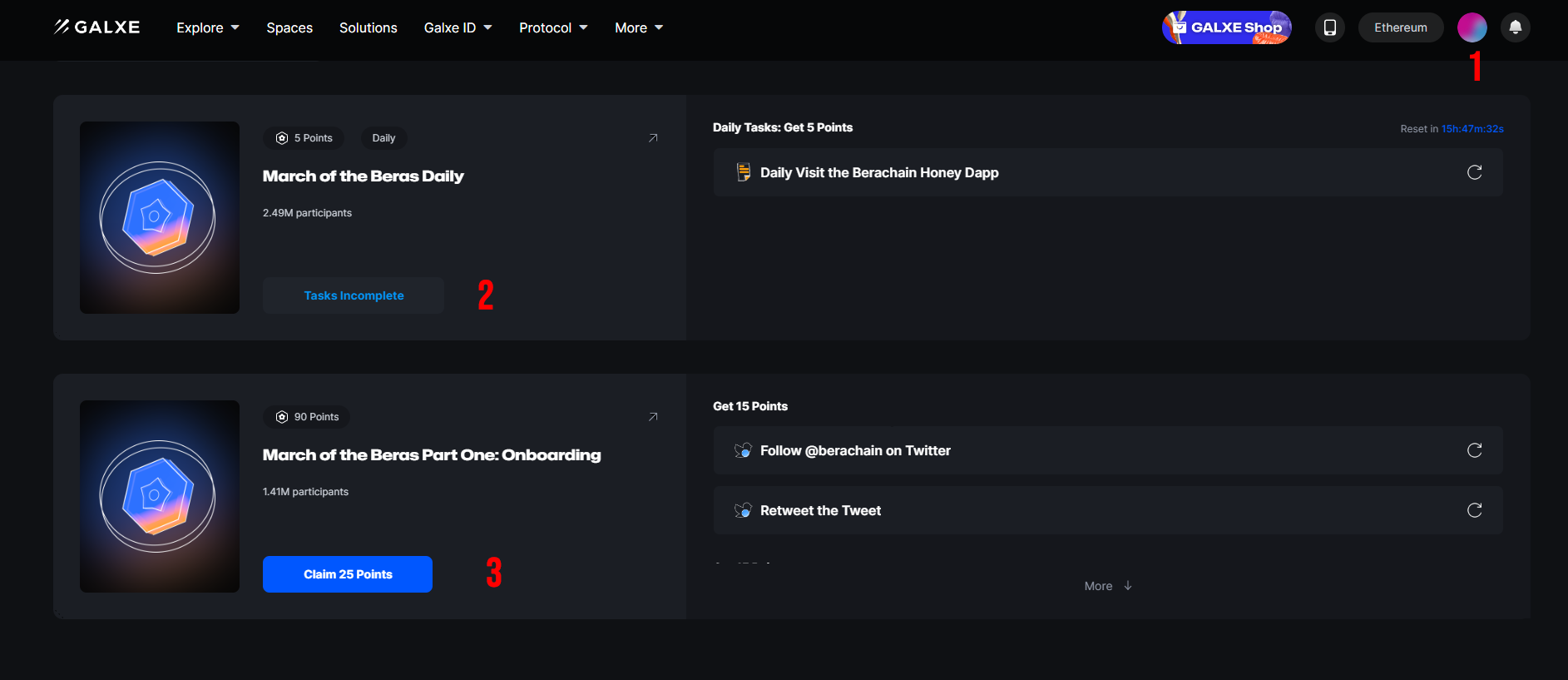Viewport: 1568px width, 680px height.
Task: Click the Daily Tasks: Get 5 Points heading
Action: (x=783, y=127)
